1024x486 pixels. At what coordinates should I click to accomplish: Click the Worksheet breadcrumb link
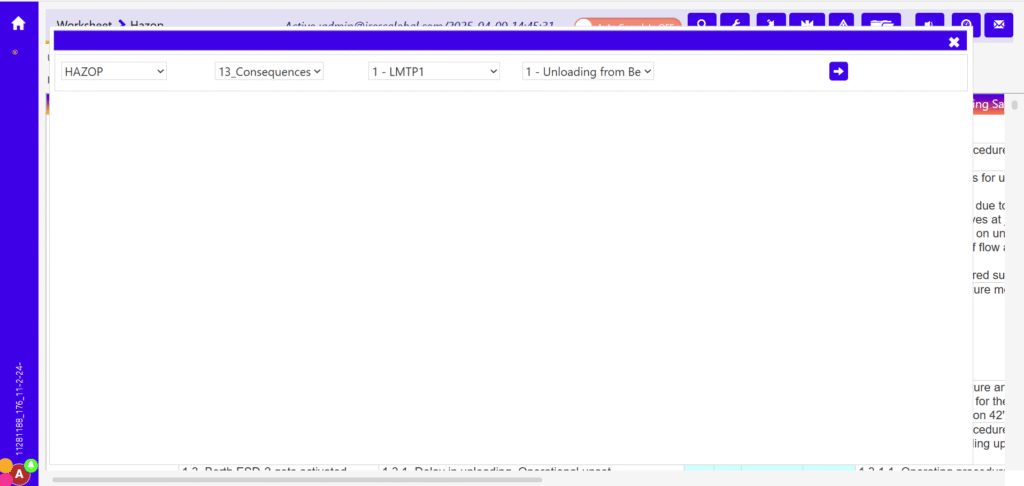tap(84, 23)
